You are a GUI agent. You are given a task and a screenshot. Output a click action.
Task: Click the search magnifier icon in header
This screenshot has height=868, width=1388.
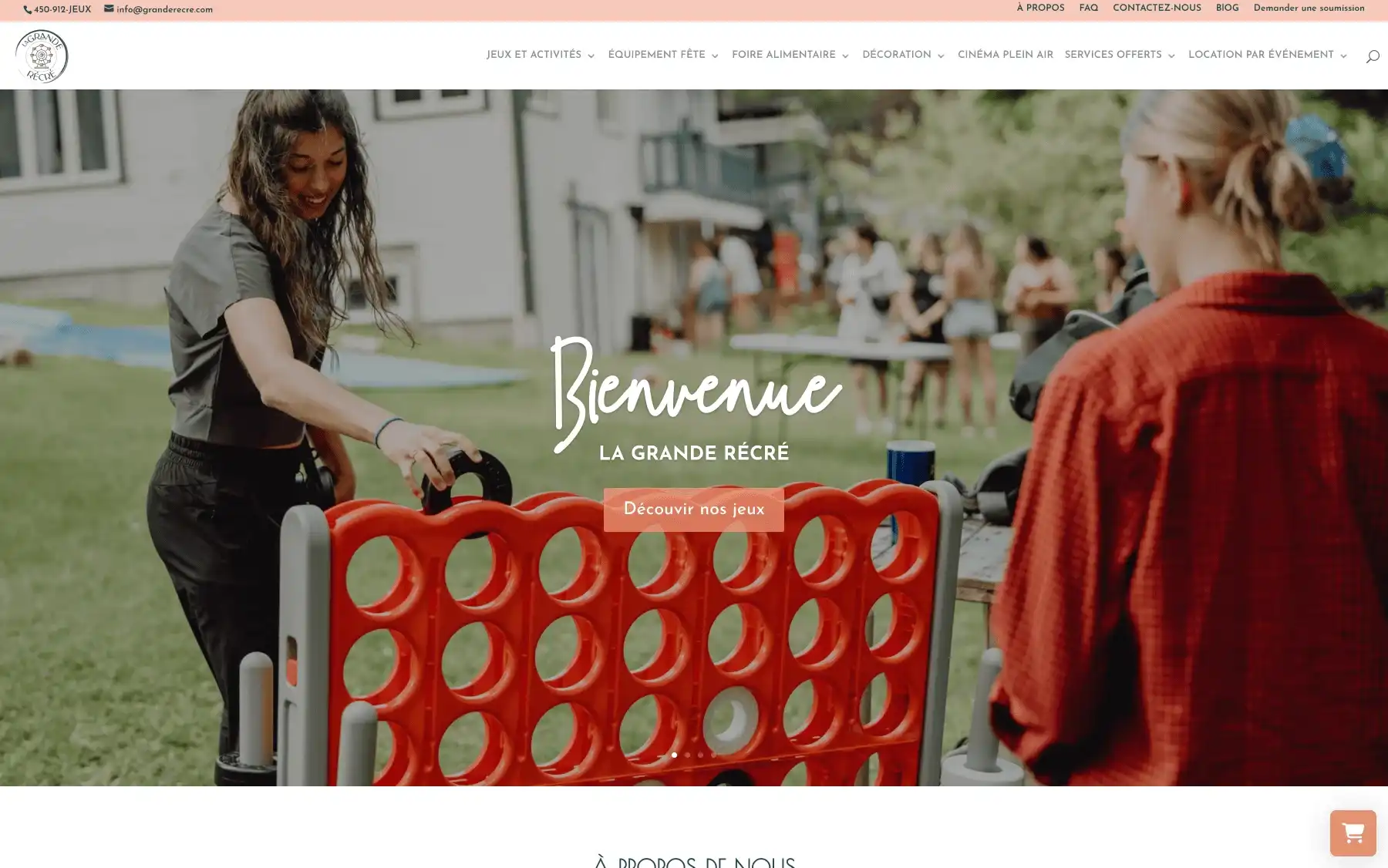point(1373,56)
